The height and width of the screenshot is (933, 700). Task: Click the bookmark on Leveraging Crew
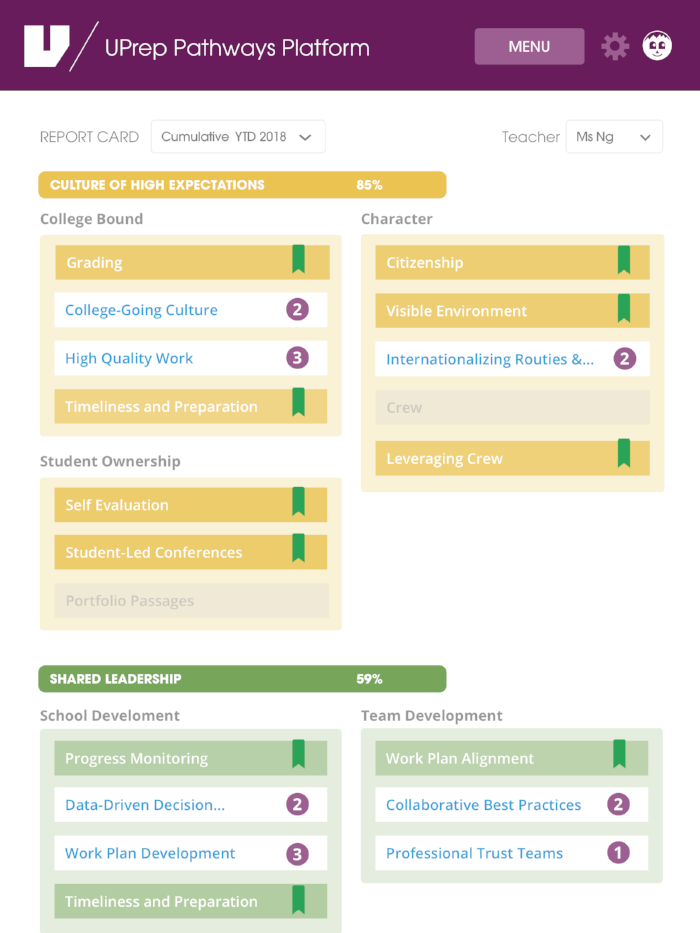coord(624,453)
